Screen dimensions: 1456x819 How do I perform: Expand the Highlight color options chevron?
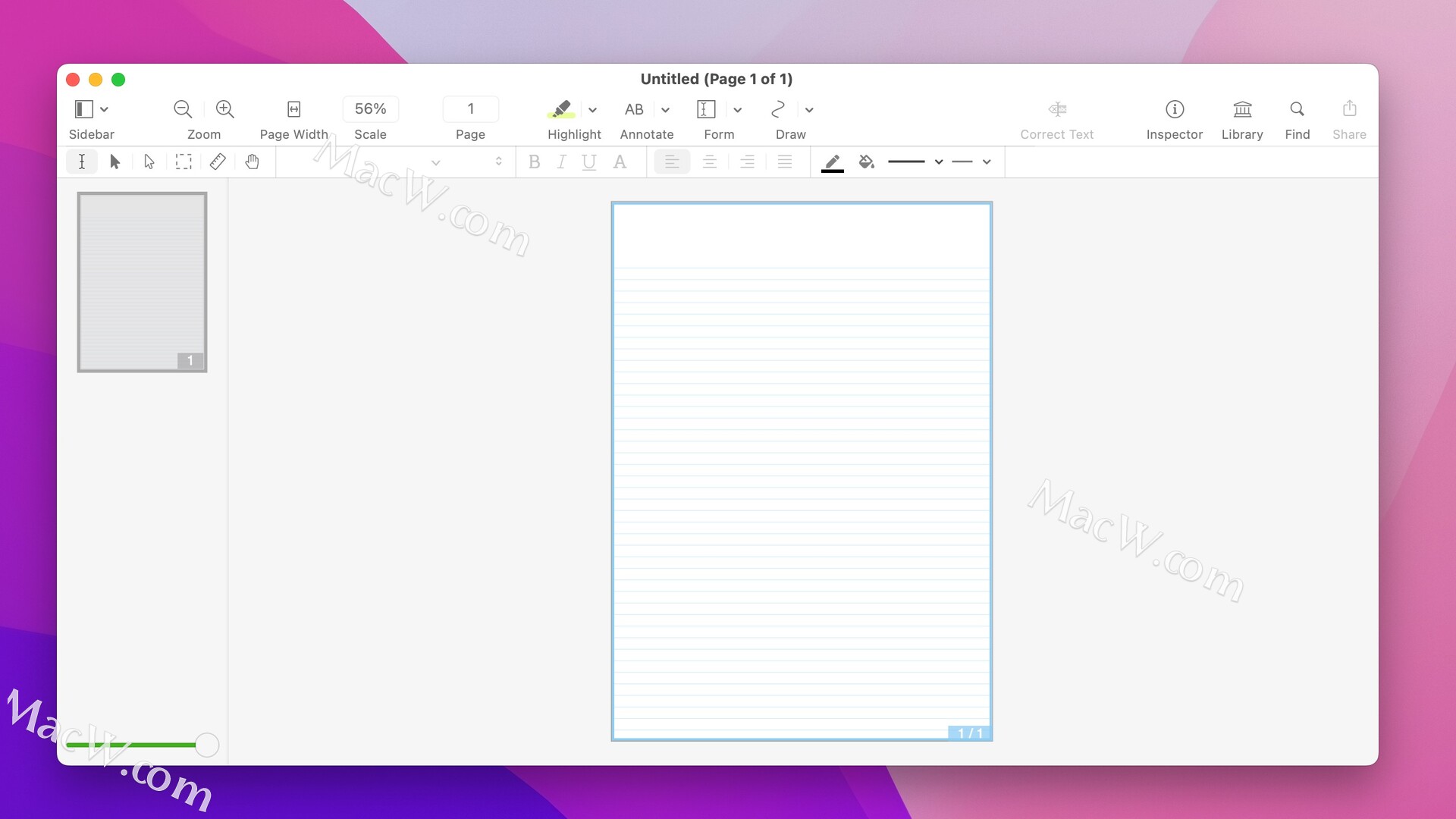click(x=592, y=110)
